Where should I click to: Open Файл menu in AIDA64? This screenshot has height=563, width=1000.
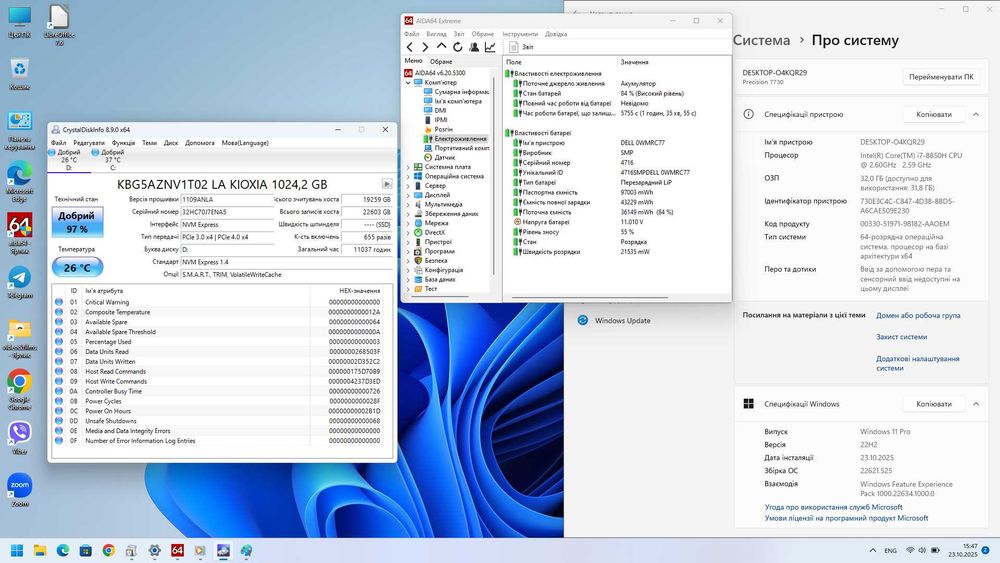412,34
